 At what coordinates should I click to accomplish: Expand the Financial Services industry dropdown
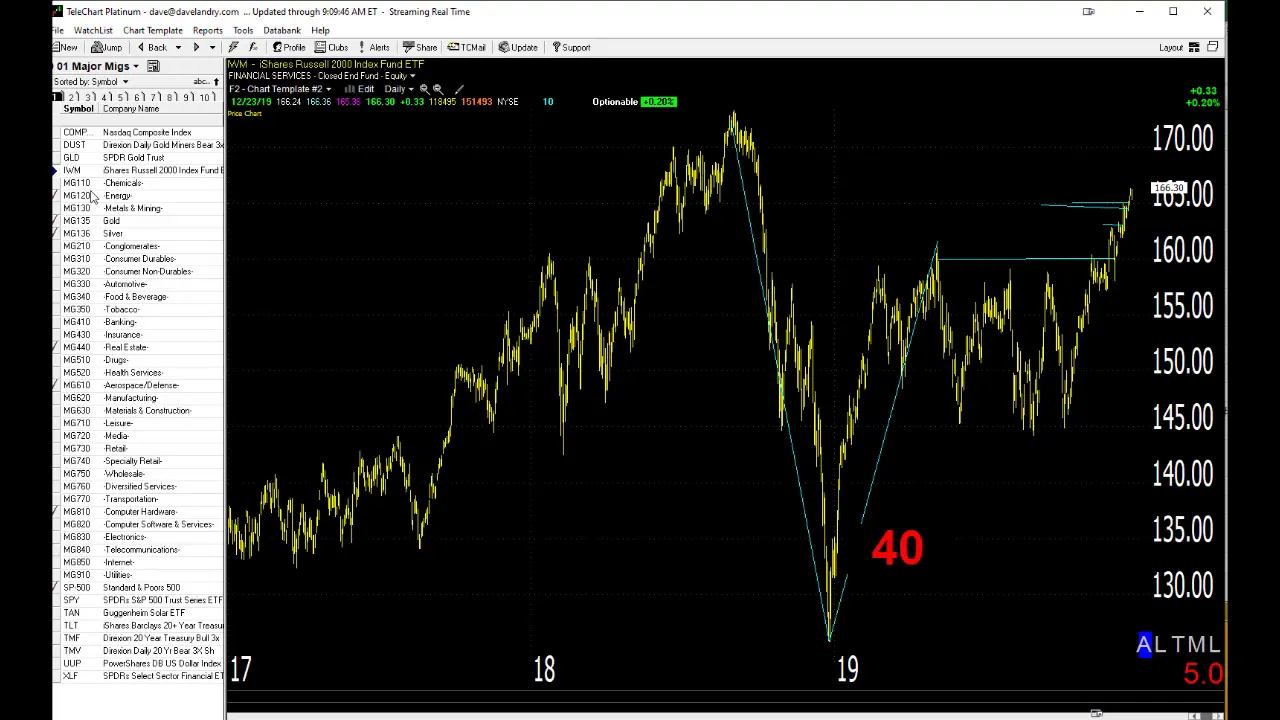tap(412, 76)
